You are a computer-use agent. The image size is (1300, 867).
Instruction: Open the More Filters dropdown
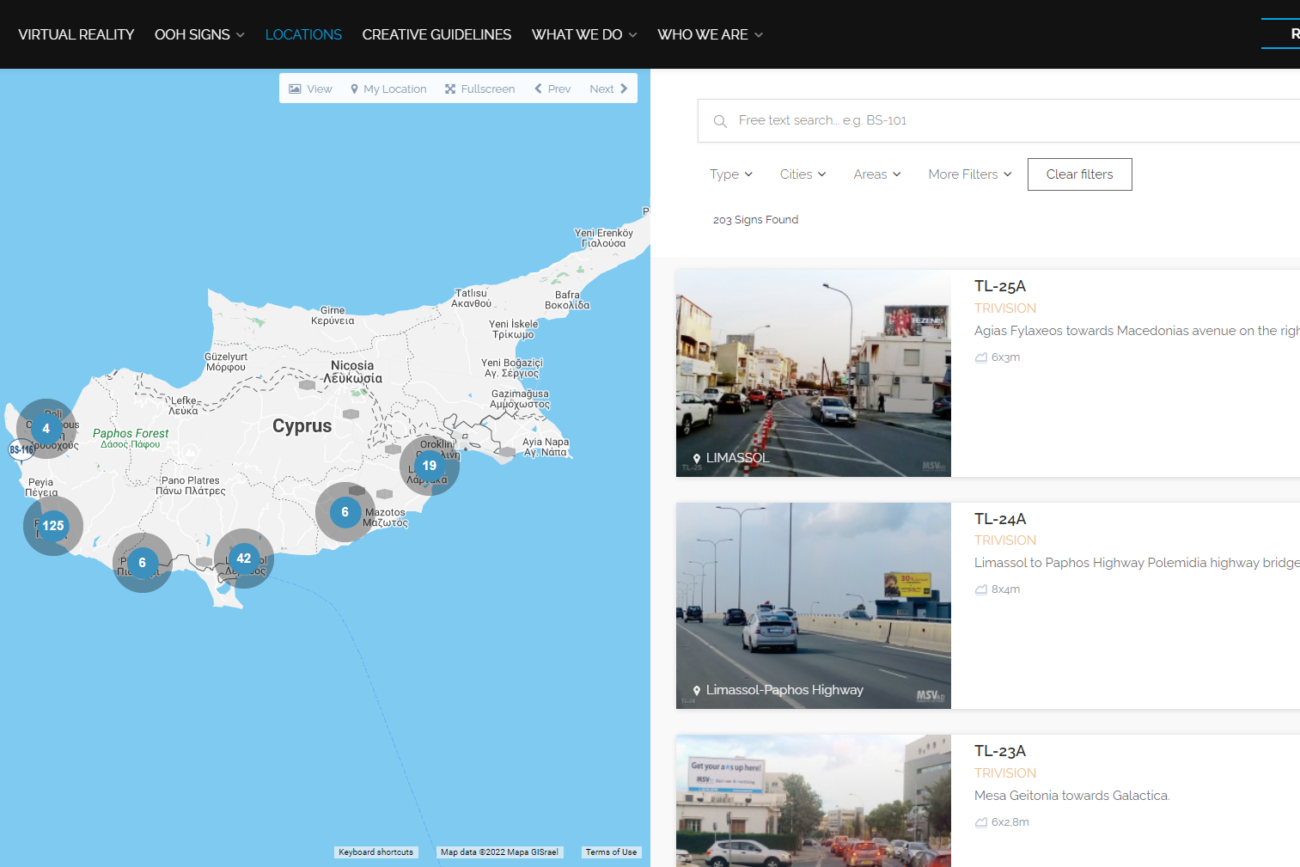tap(968, 174)
